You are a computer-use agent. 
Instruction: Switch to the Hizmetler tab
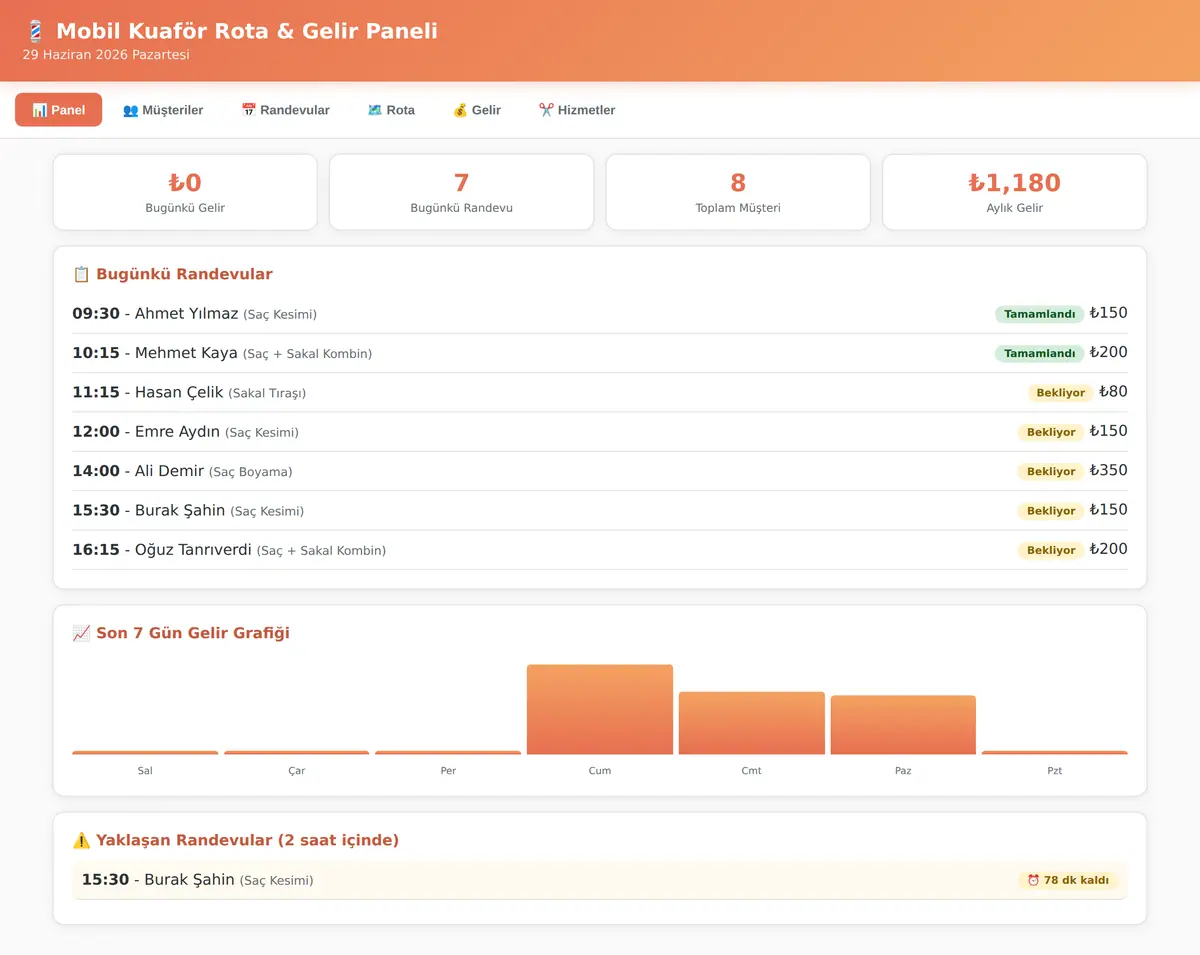[577, 110]
